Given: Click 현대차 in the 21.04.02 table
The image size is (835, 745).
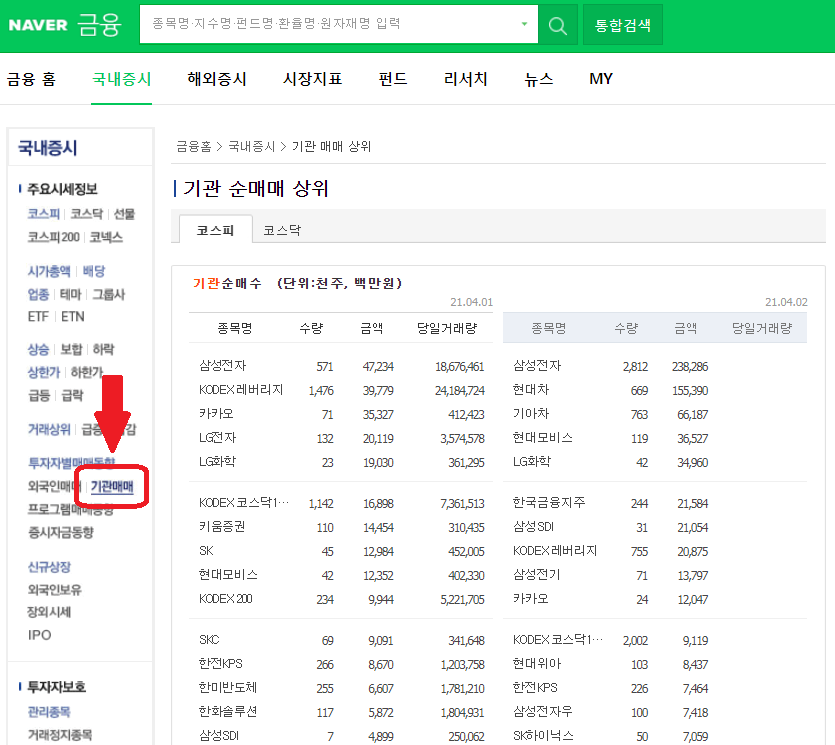Looking at the screenshot, I should (530, 390).
